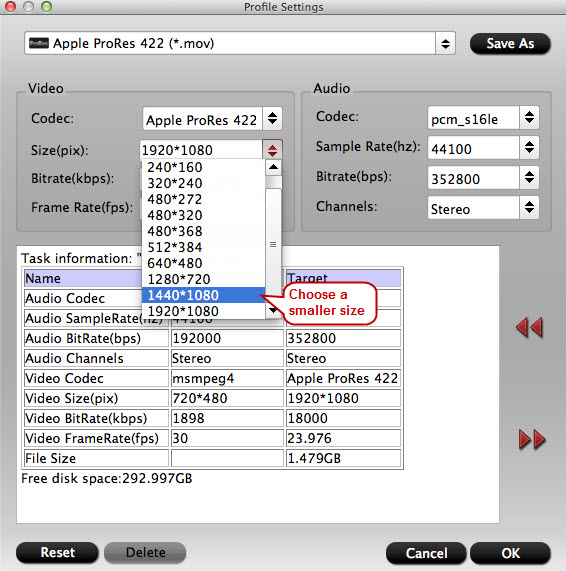This screenshot has width=566, height=571.
Task: Click the Cancel button
Action: [x=426, y=553]
